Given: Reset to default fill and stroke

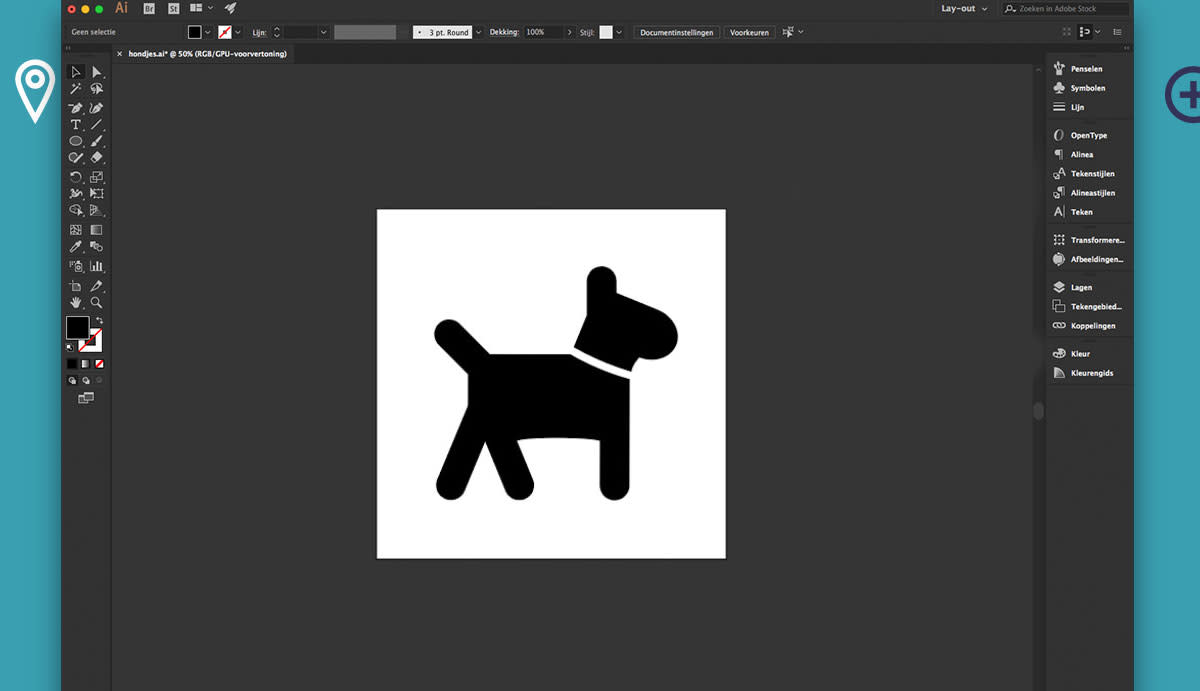Looking at the screenshot, I should pyautogui.click(x=70, y=347).
